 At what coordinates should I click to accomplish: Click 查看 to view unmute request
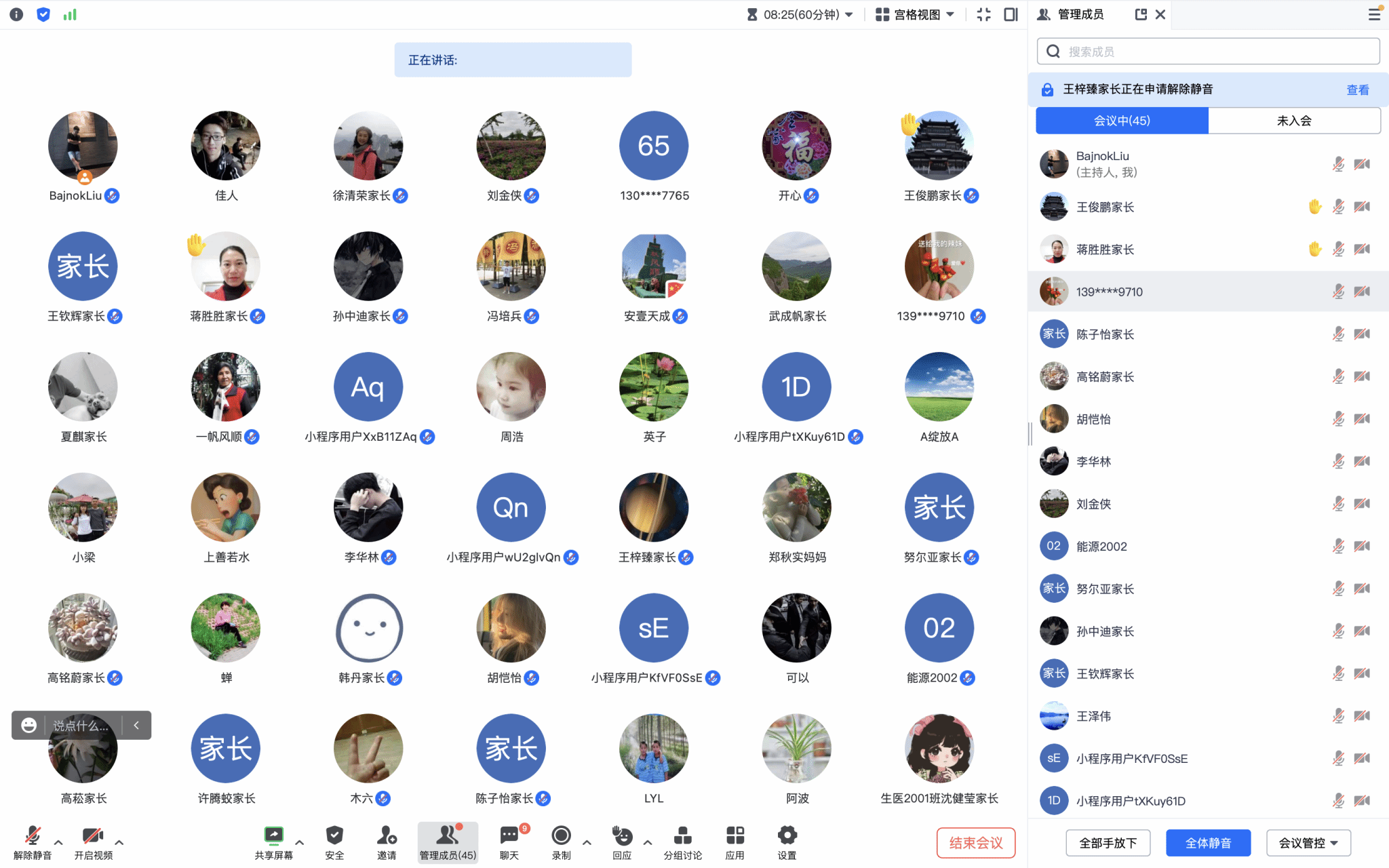pyautogui.click(x=1357, y=90)
